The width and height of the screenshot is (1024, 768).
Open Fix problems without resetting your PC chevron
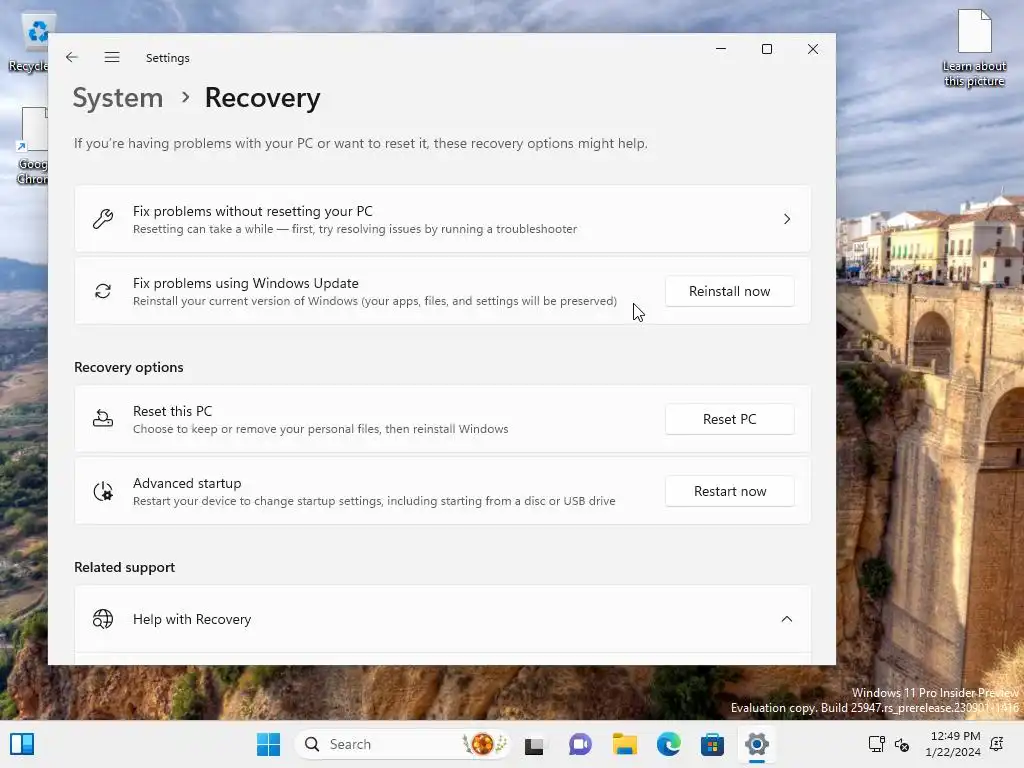(x=787, y=219)
